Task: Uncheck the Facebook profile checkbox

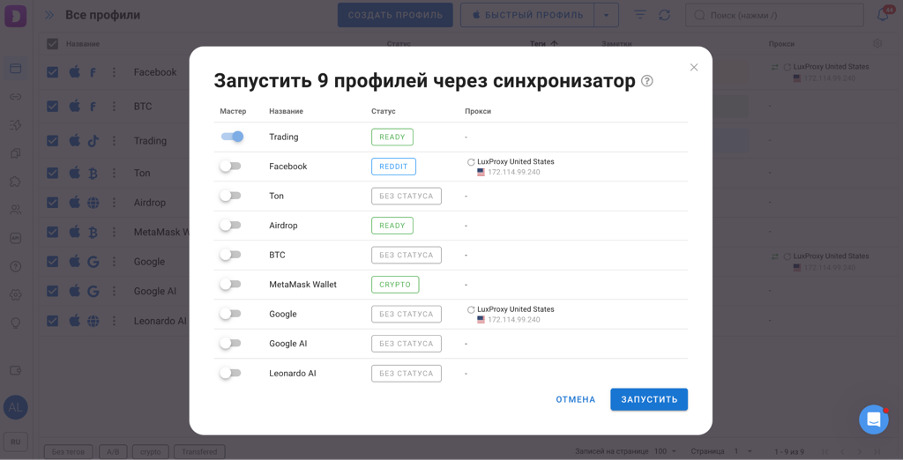Action: pyautogui.click(x=52, y=72)
